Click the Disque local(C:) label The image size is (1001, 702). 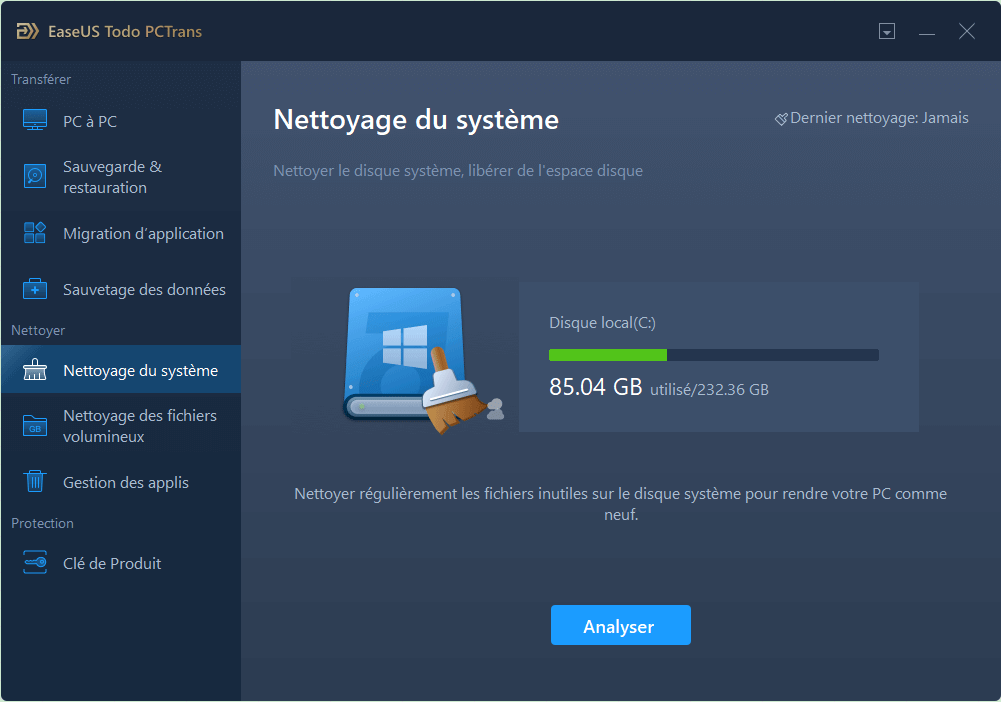pyautogui.click(x=602, y=323)
